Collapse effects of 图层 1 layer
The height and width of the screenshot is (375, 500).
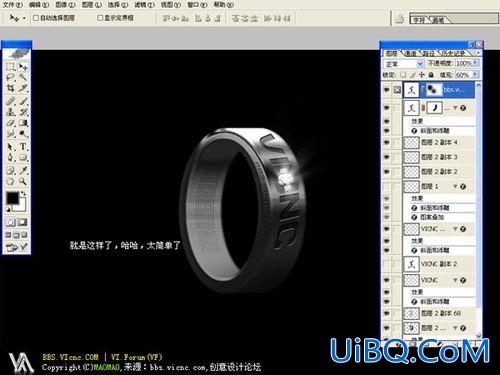point(455,186)
